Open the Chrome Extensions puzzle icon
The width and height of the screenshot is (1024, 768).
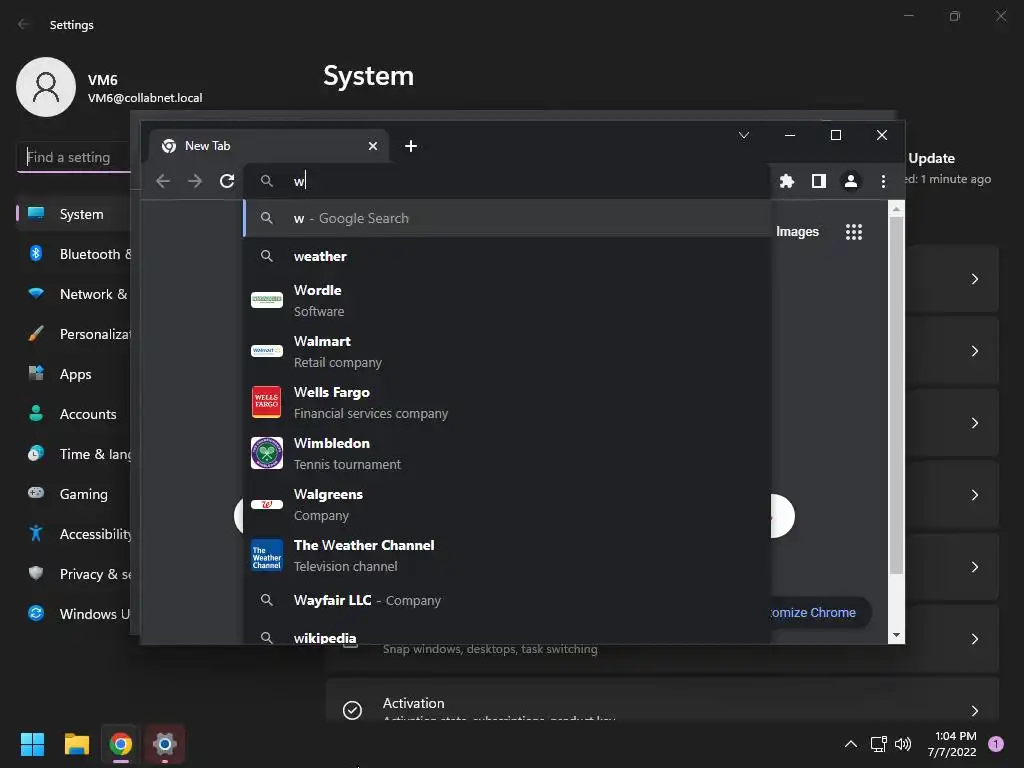(787, 181)
